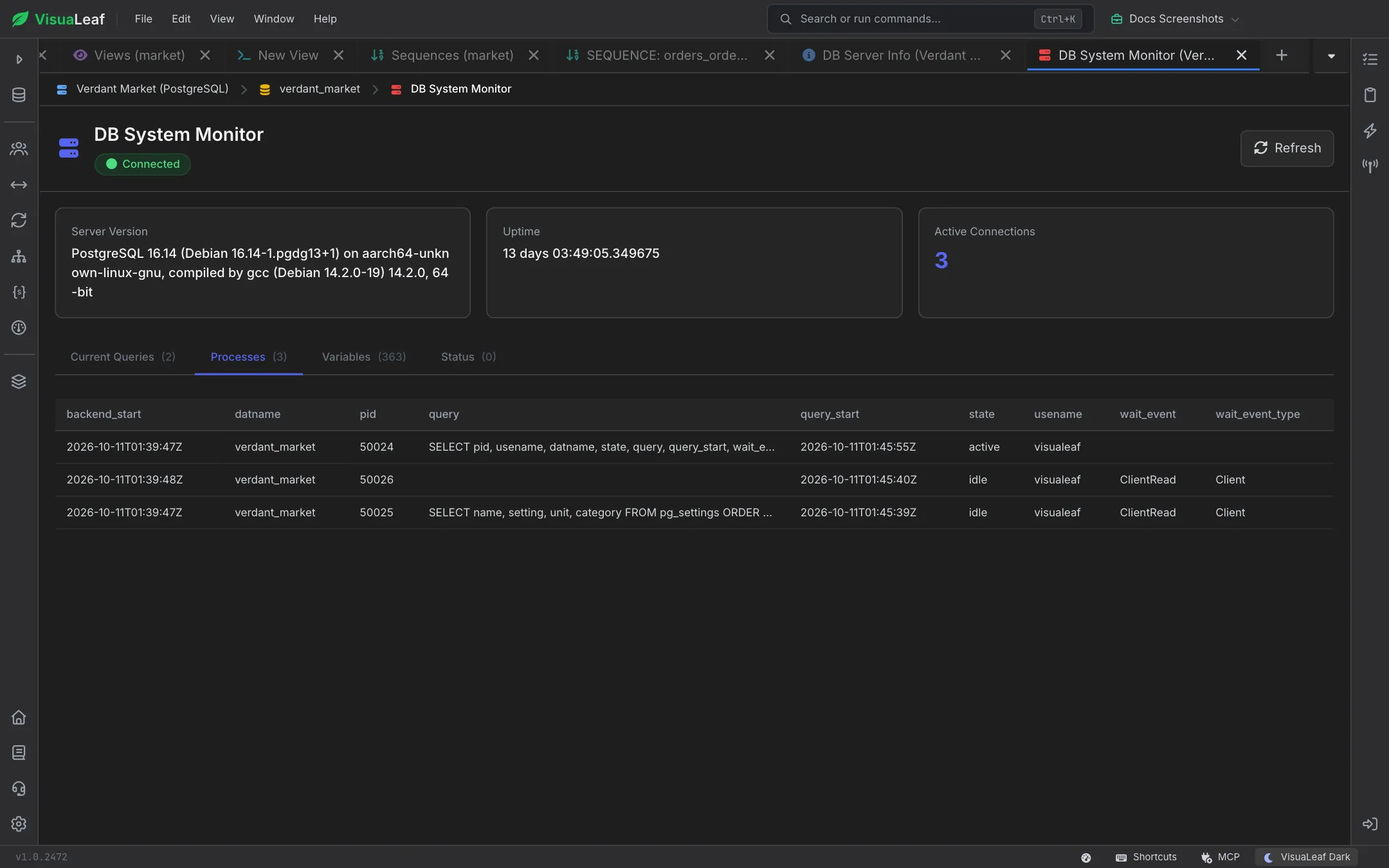Open the curly-braces script sidebar icon

19,292
